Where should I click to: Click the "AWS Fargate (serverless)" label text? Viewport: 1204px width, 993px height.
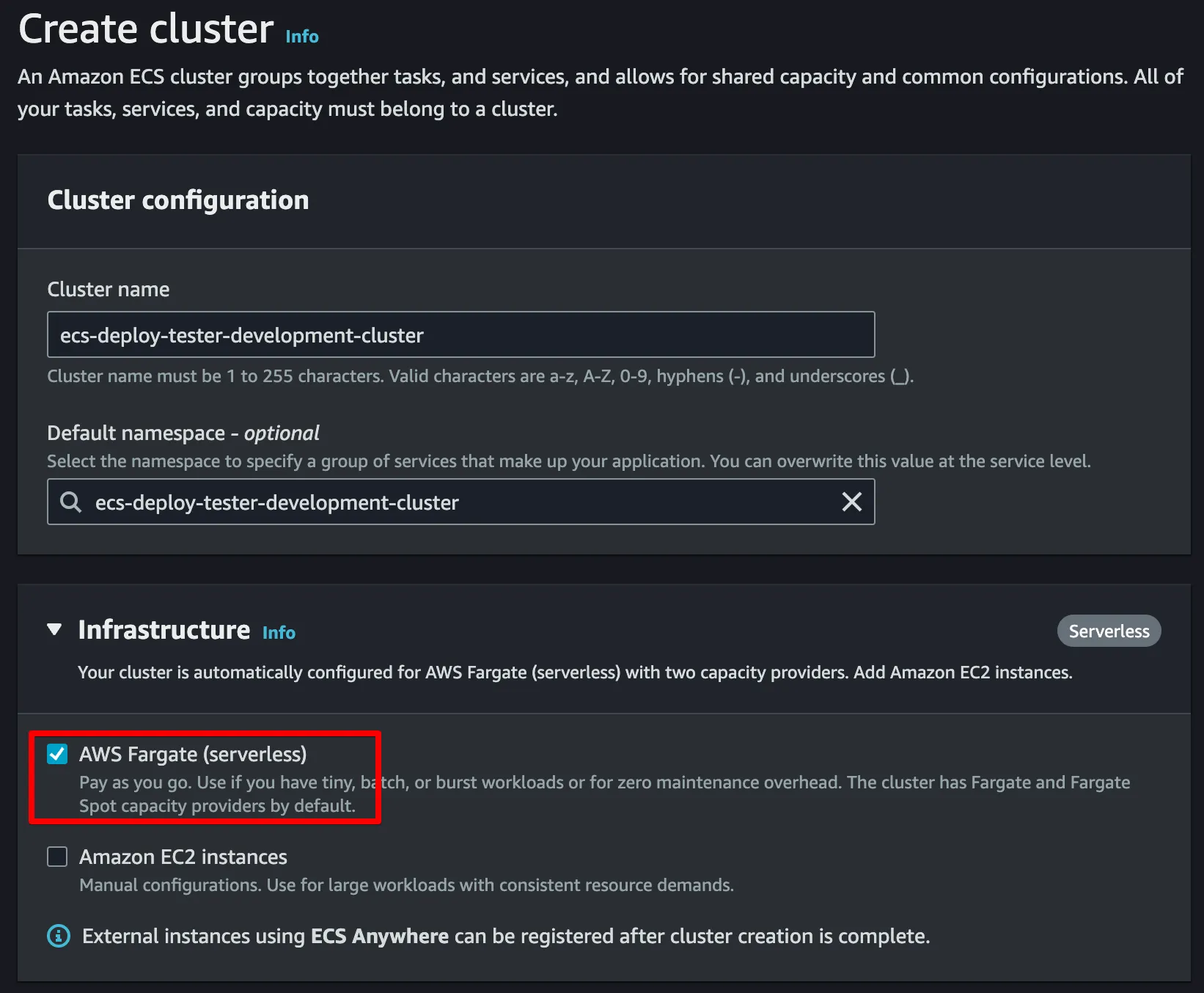[x=193, y=754]
